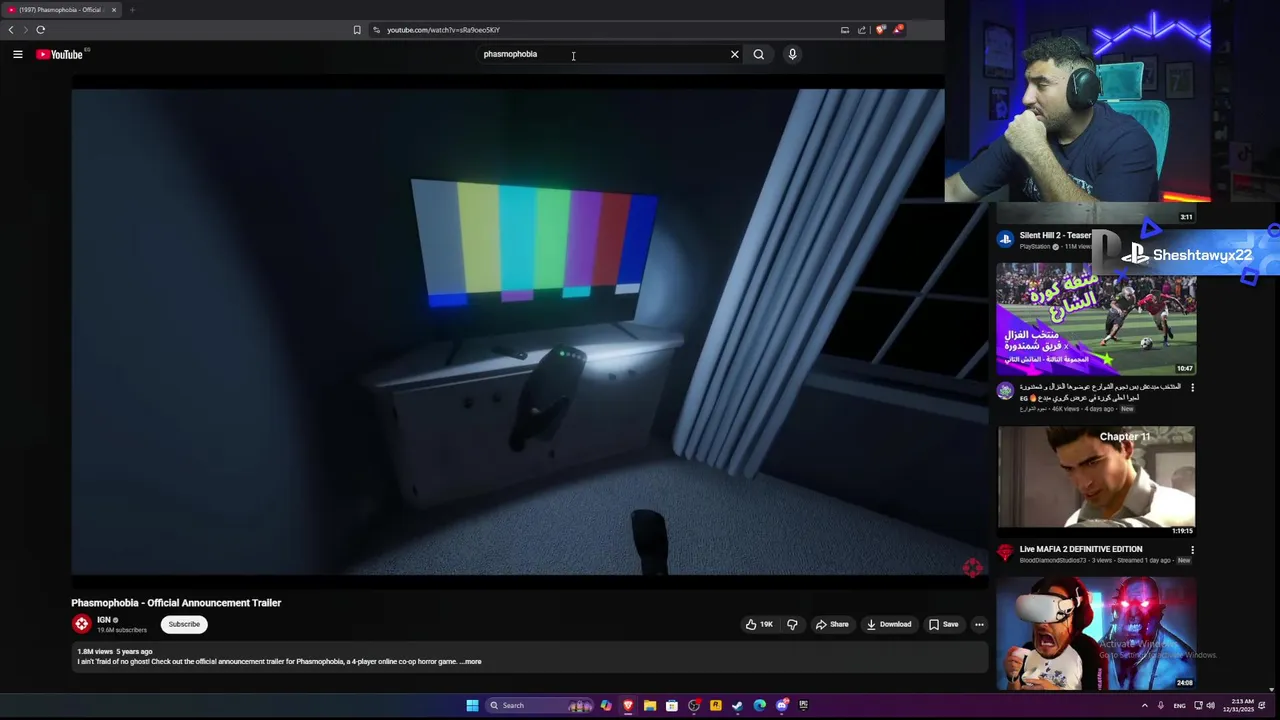Open Microsoft Edge from the taskbar

click(x=760, y=705)
